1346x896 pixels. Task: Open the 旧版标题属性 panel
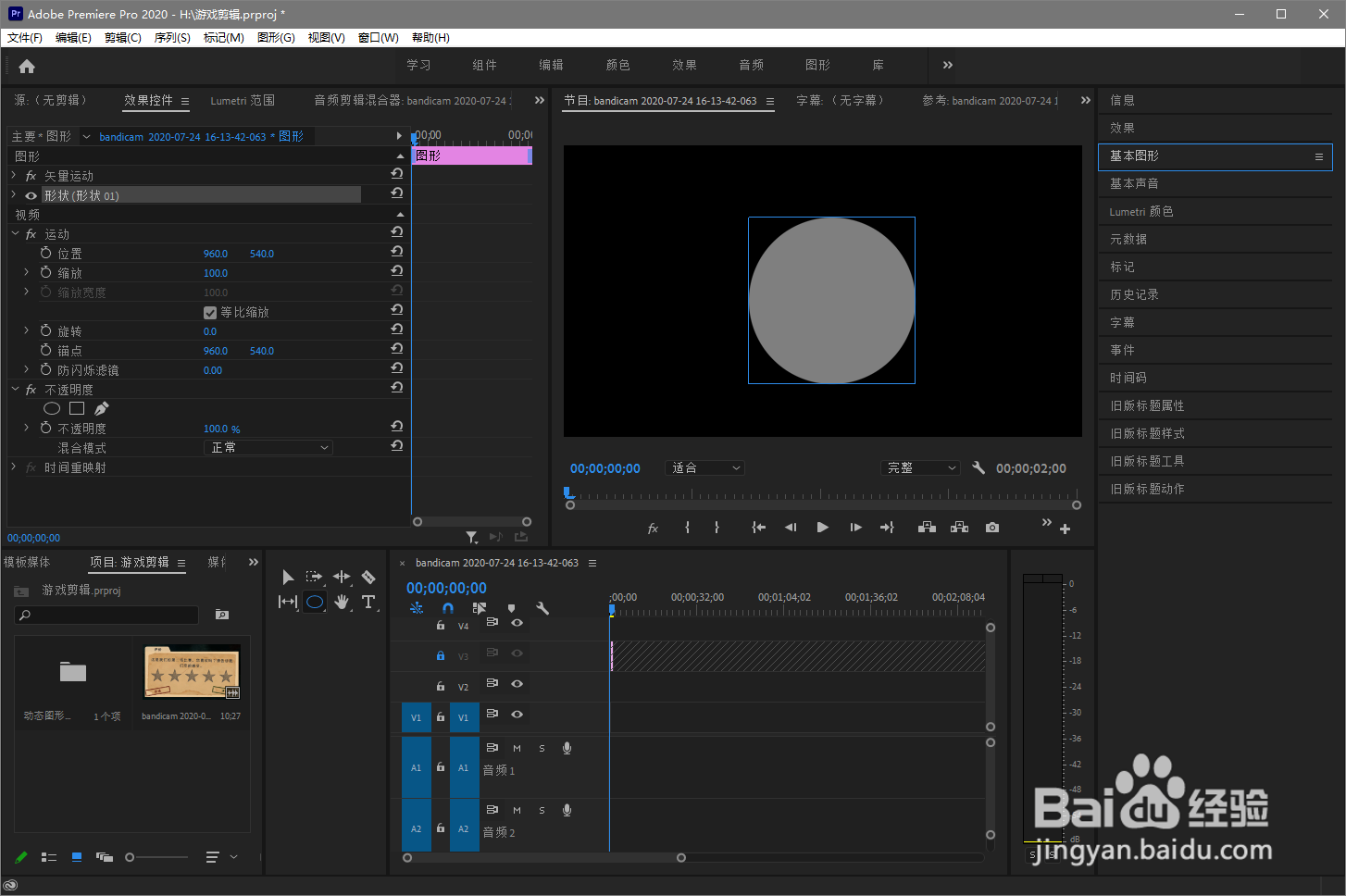[1215, 406]
